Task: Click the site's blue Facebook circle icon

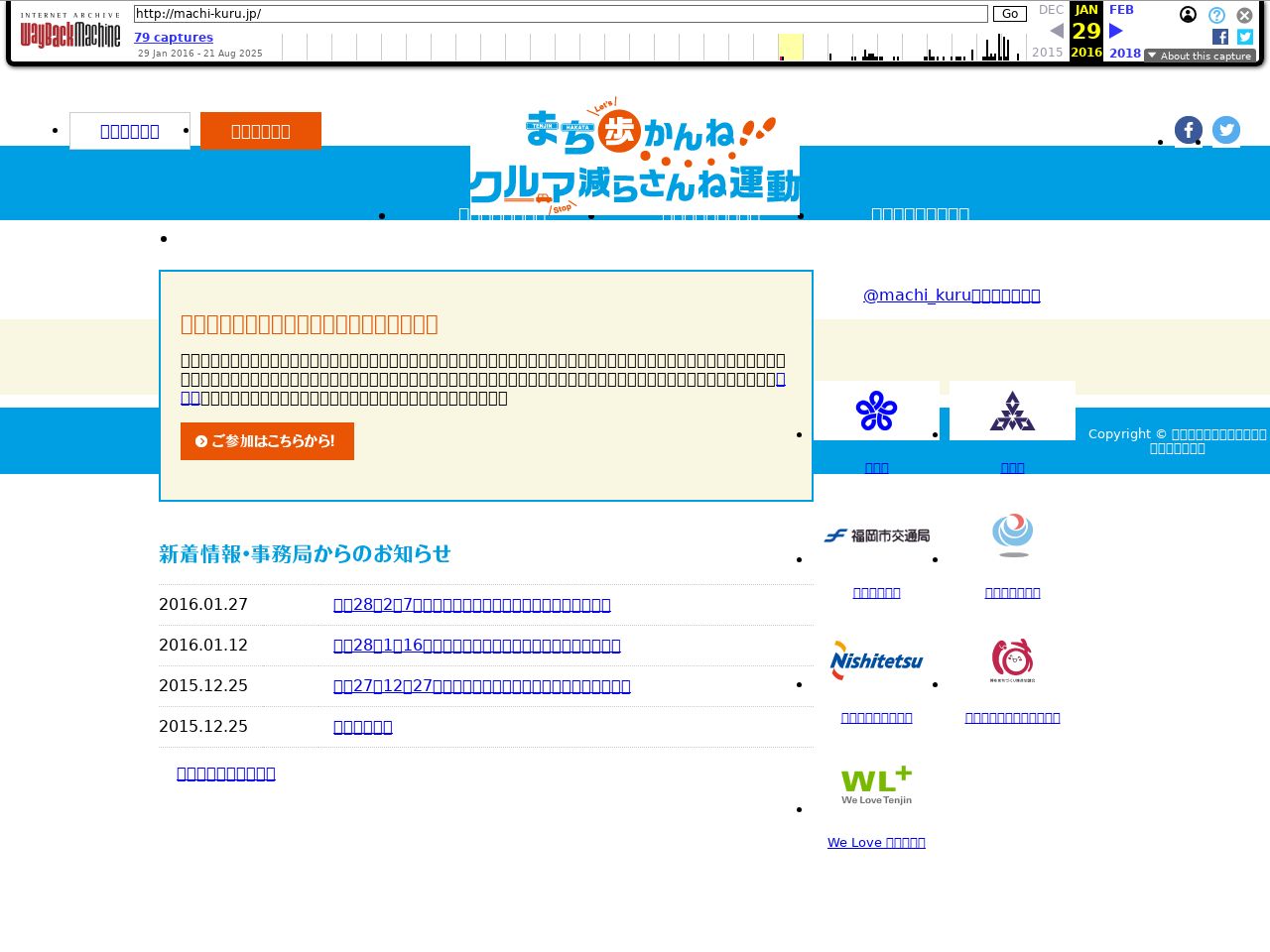Action: click(1188, 130)
